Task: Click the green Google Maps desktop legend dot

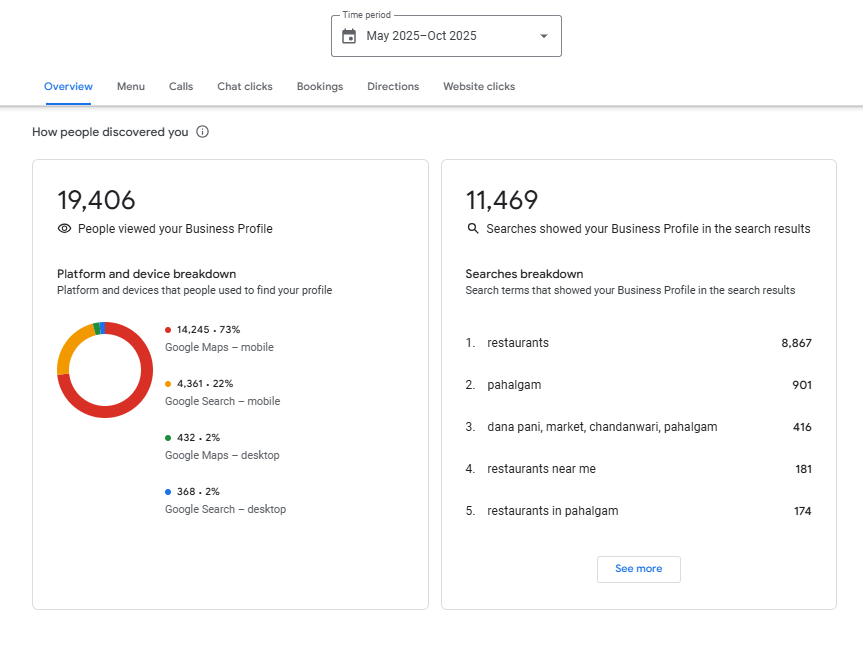Action: tap(168, 438)
